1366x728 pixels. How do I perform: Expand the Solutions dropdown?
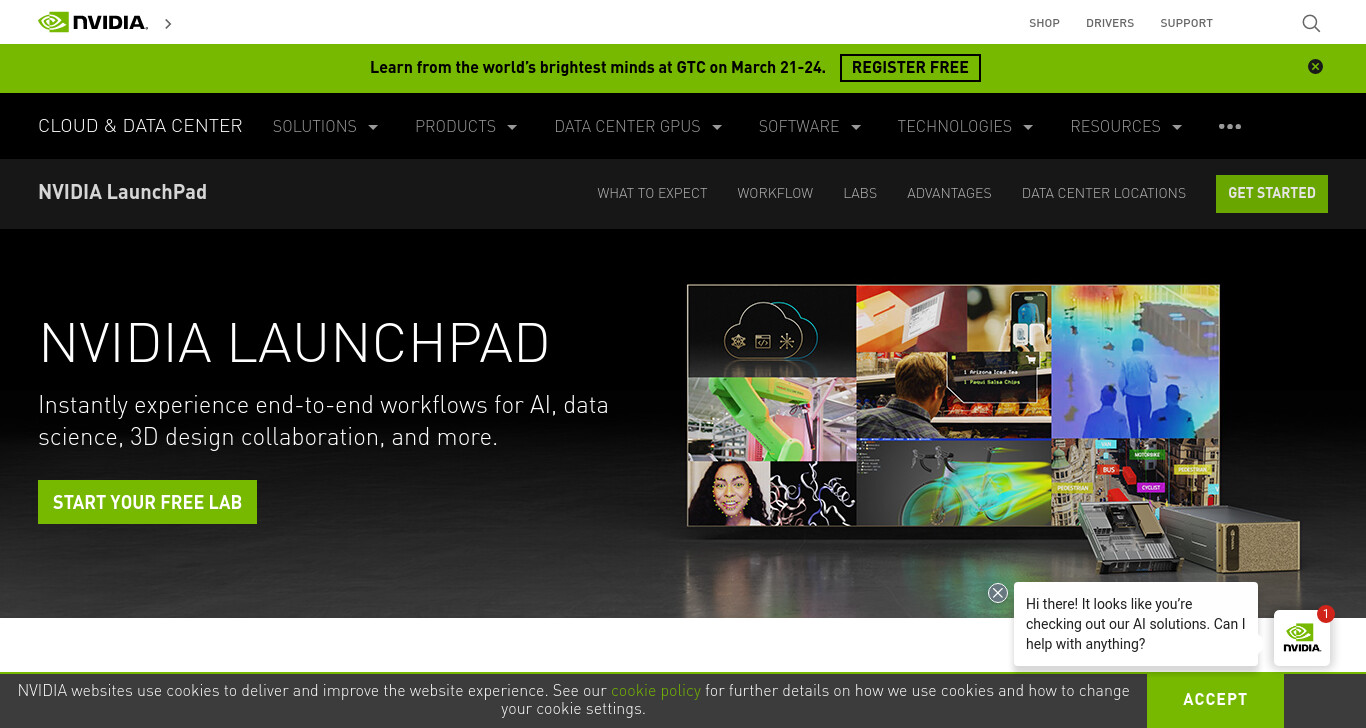point(325,126)
